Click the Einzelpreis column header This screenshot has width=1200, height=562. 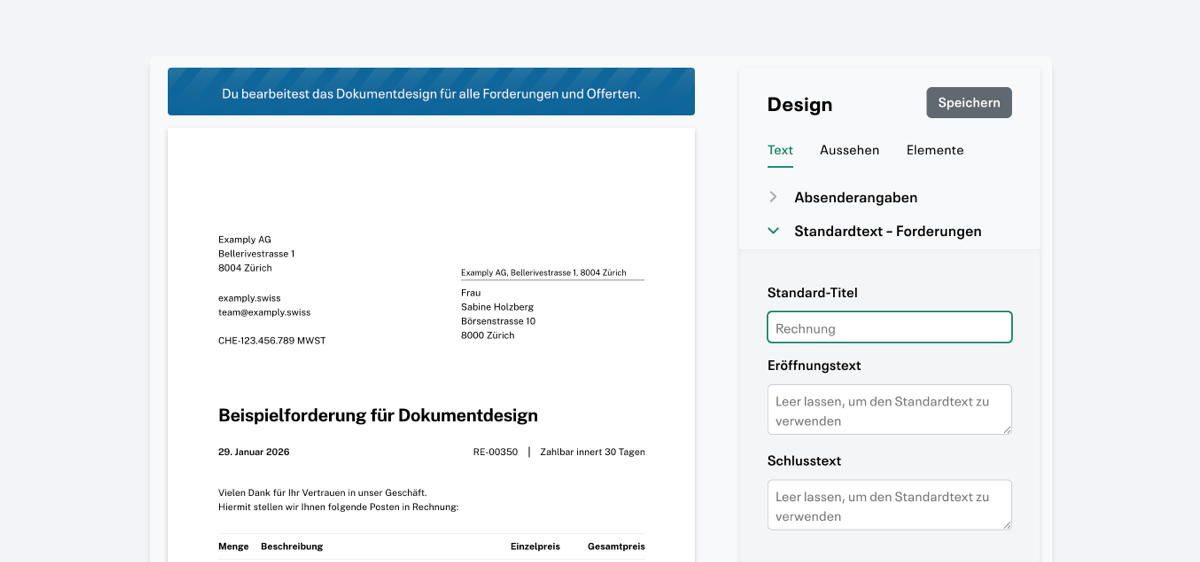(x=535, y=547)
